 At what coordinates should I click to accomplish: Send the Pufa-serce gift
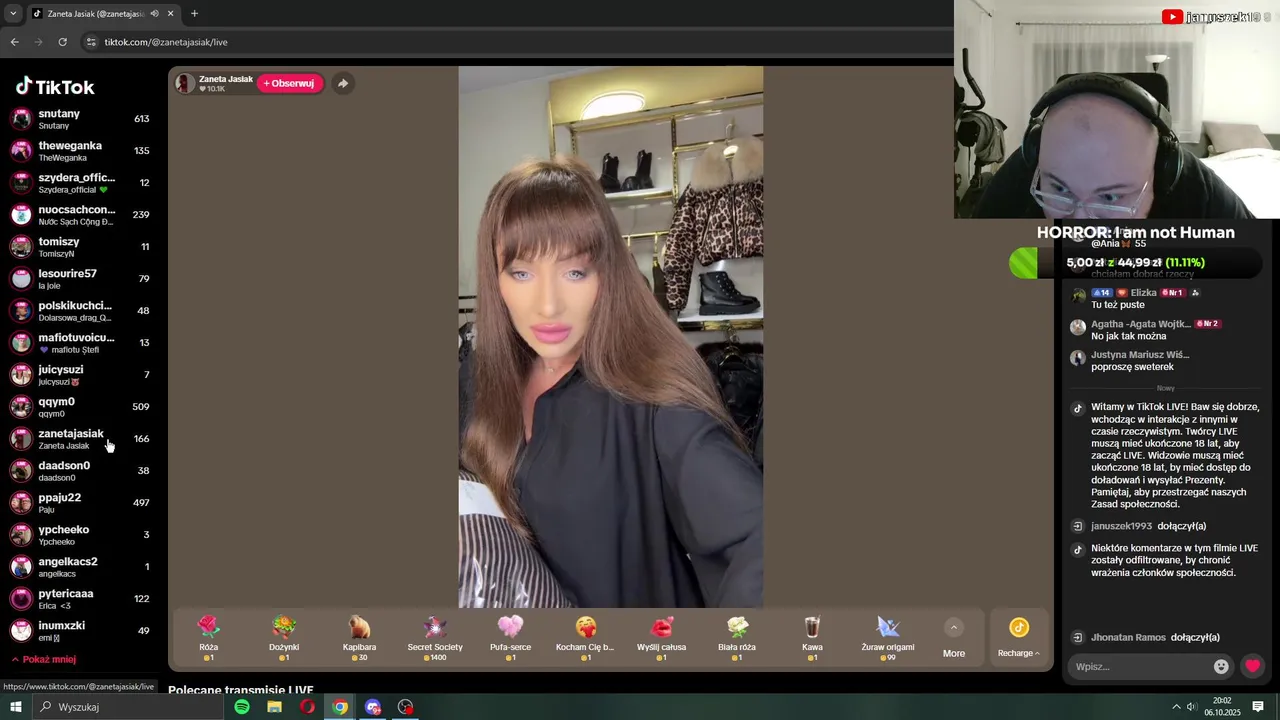tap(510, 637)
